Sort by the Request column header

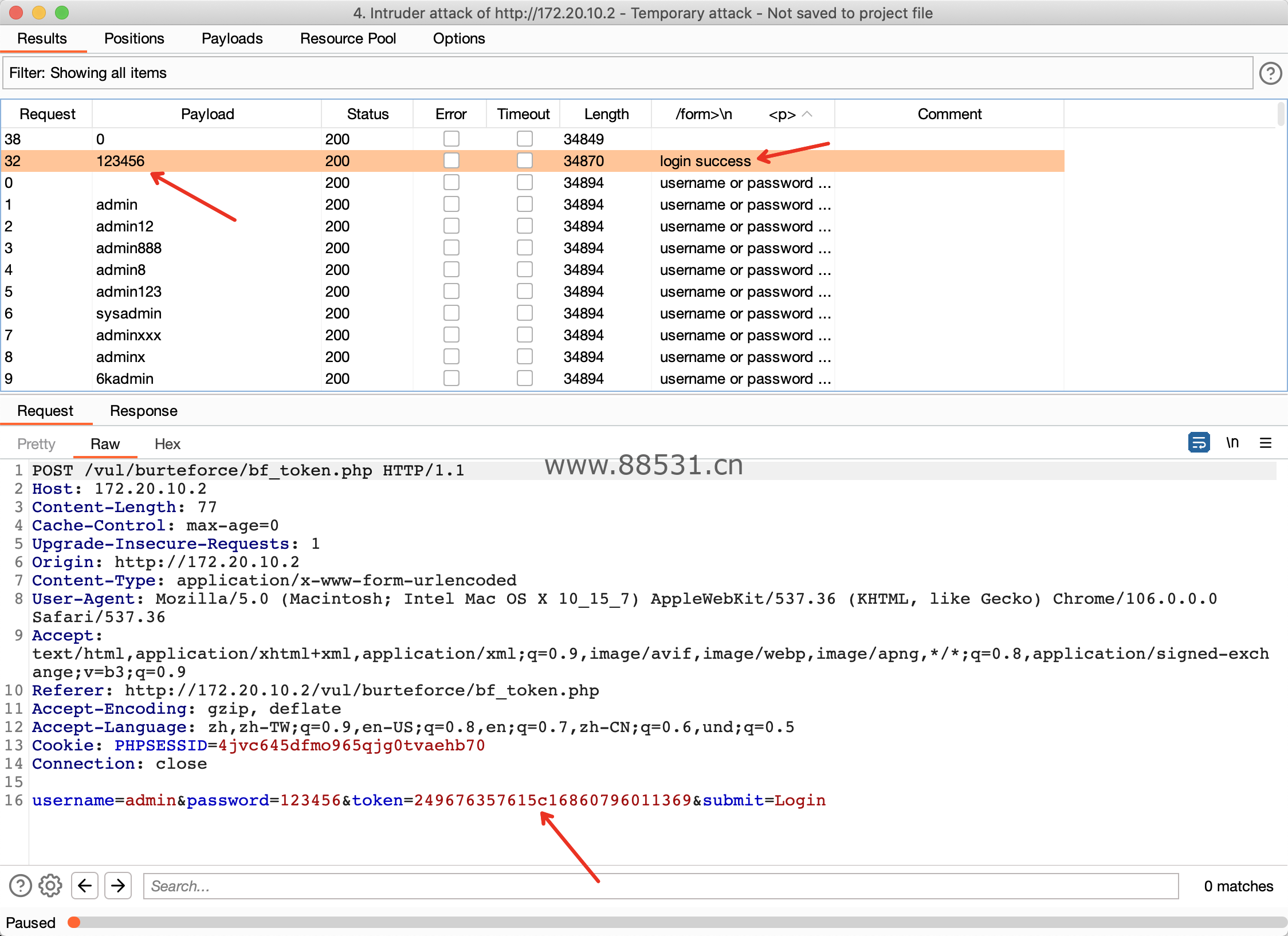click(x=47, y=114)
